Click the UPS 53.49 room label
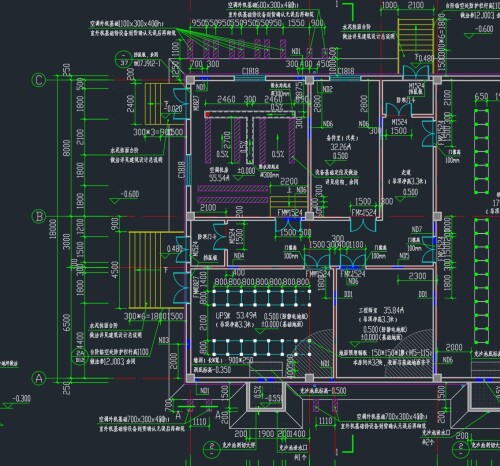The image size is (500, 466). pyautogui.click(x=236, y=315)
